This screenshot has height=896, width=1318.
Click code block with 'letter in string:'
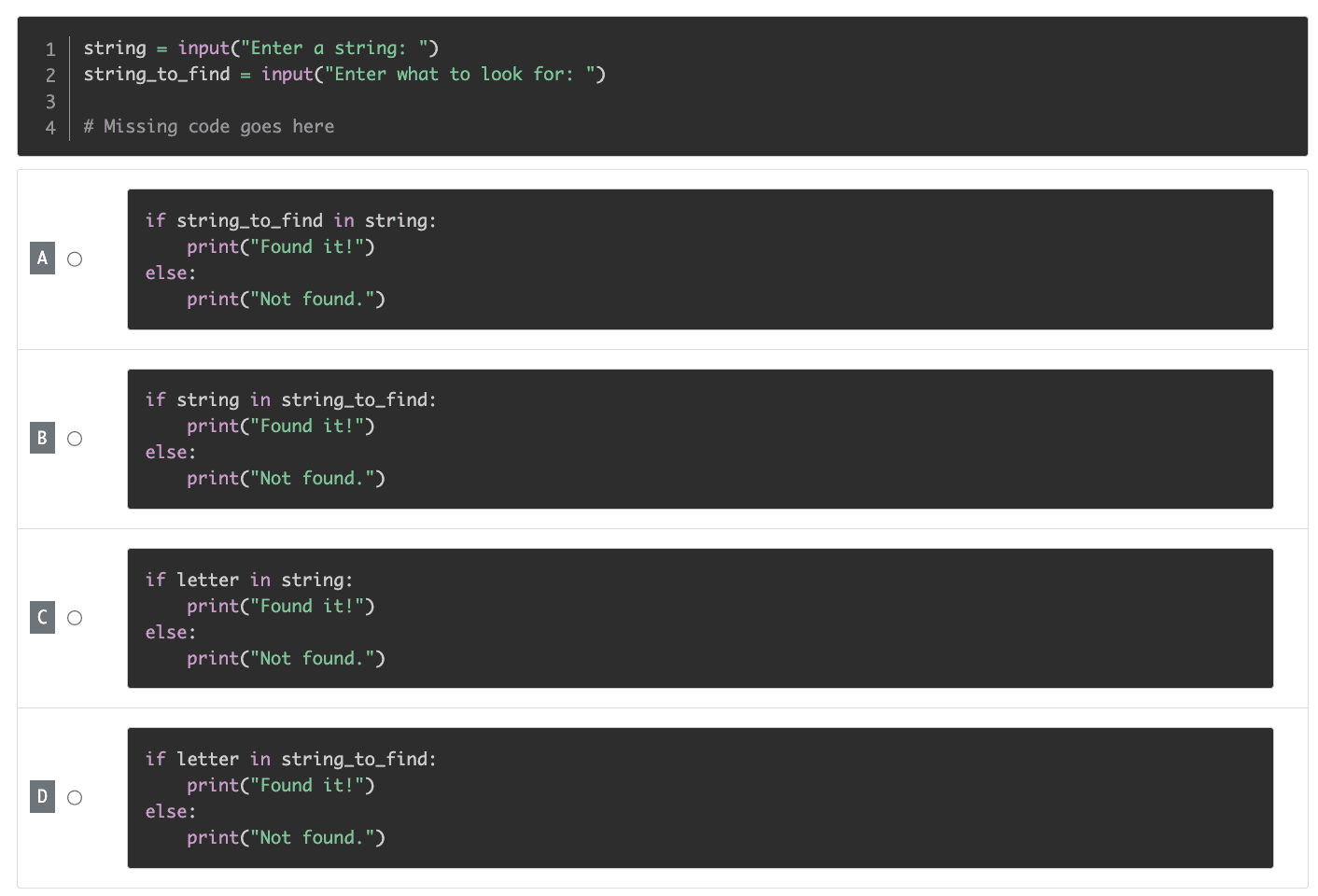pyautogui.click(x=700, y=618)
